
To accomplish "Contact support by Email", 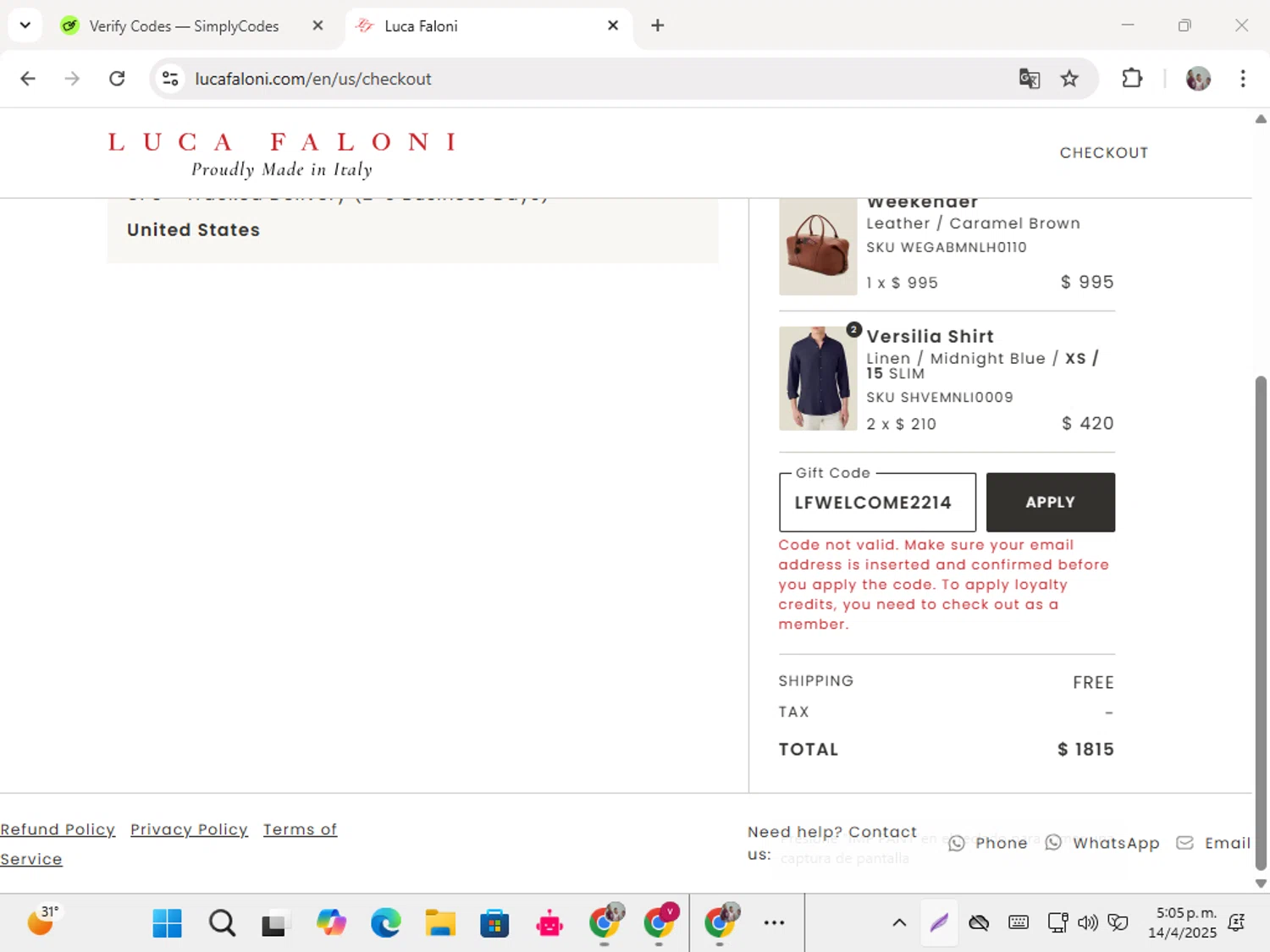I will (1213, 843).
